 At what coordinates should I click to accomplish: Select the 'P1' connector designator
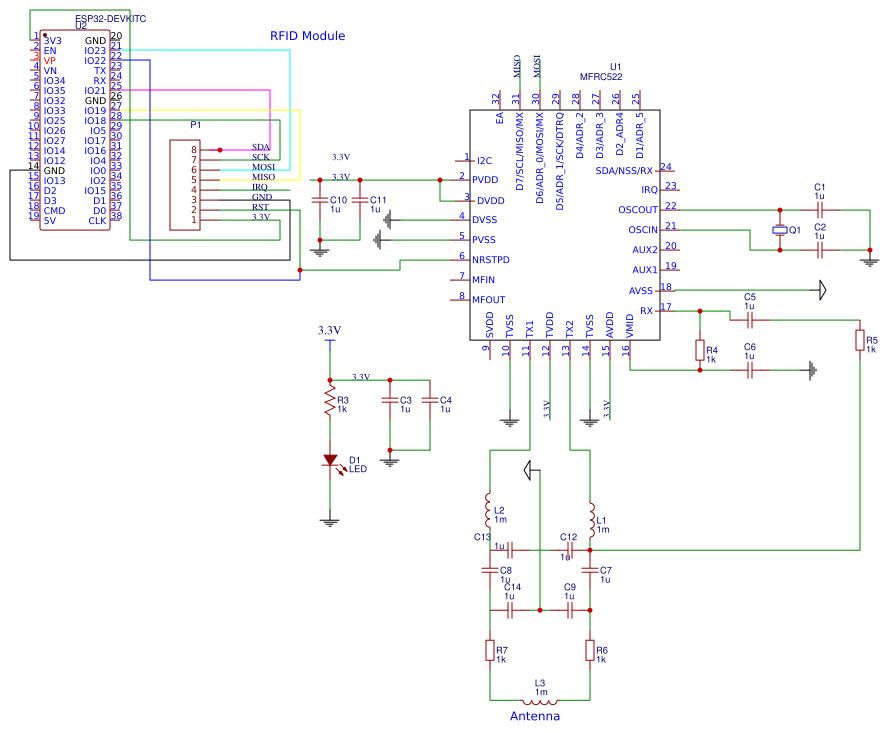(x=196, y=125)
